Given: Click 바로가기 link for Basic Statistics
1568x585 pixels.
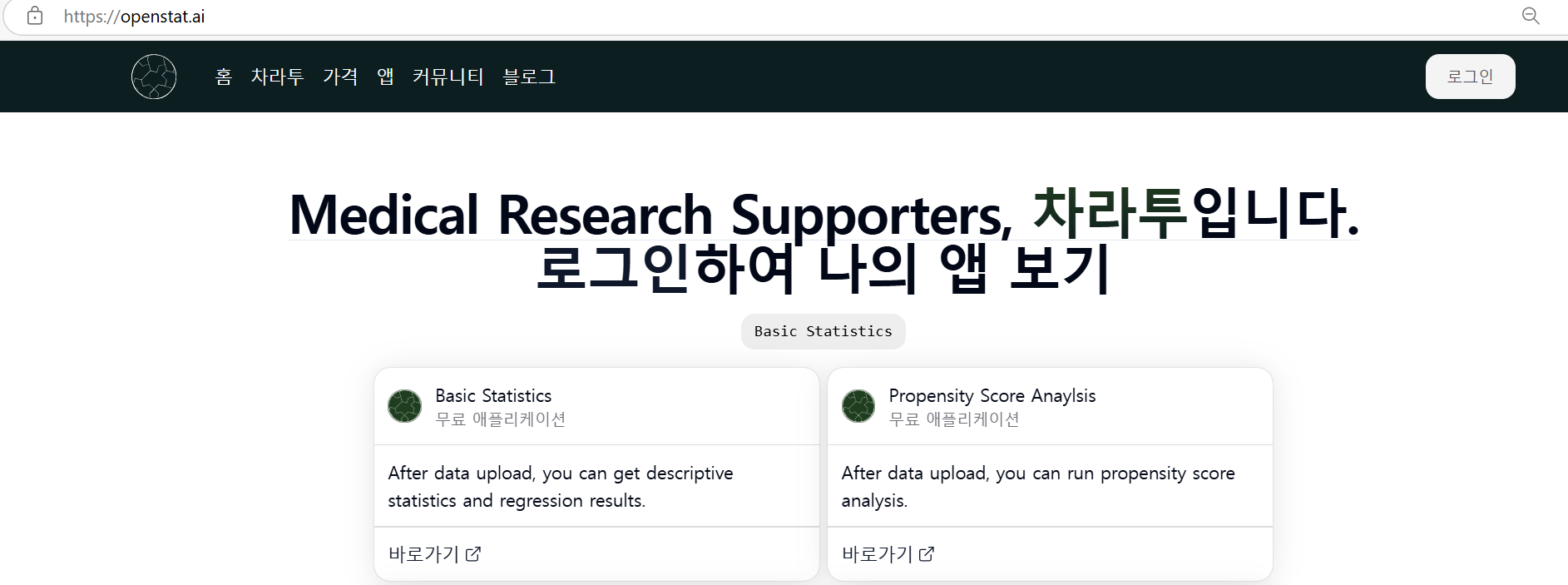Looking at the screenshot, I should tap(423, 554).
